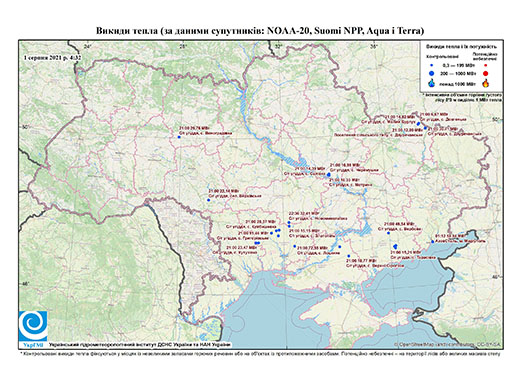Select the large red circle legend symbol
The width and height of the screenshot is (520, 368).
[x=485, y=74]
